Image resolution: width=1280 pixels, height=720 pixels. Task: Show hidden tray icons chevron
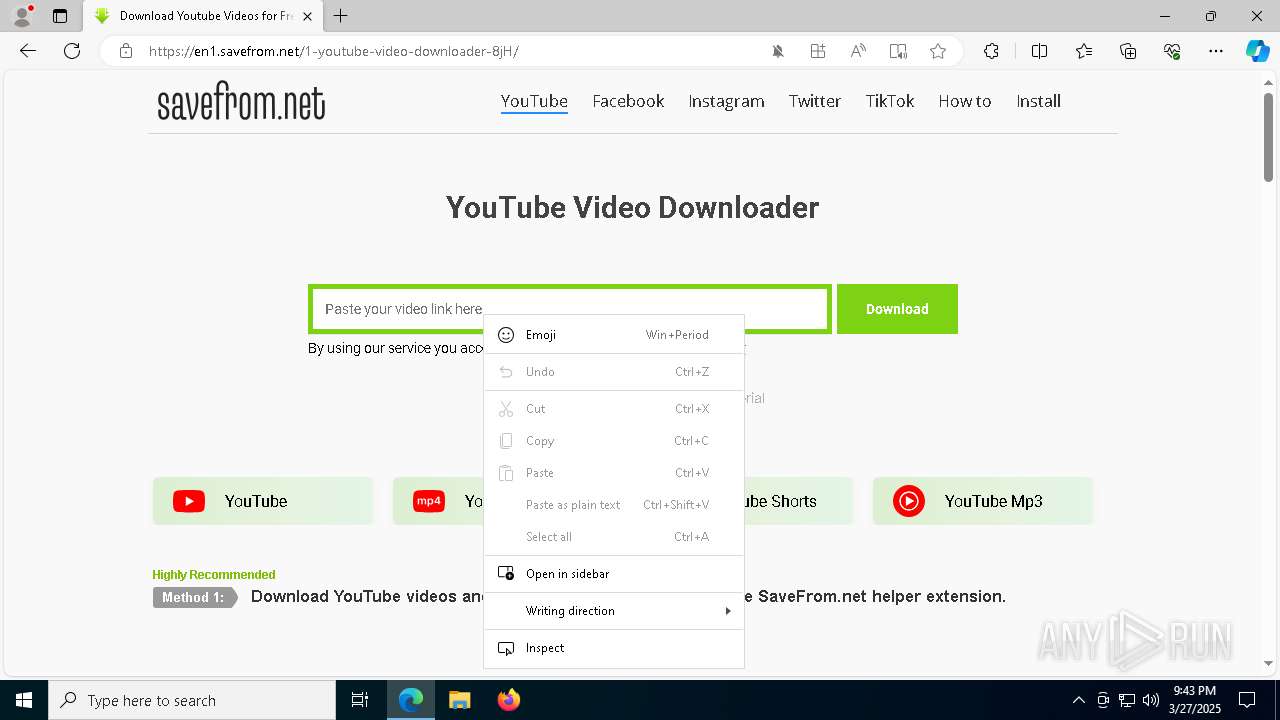point(1079,700)
